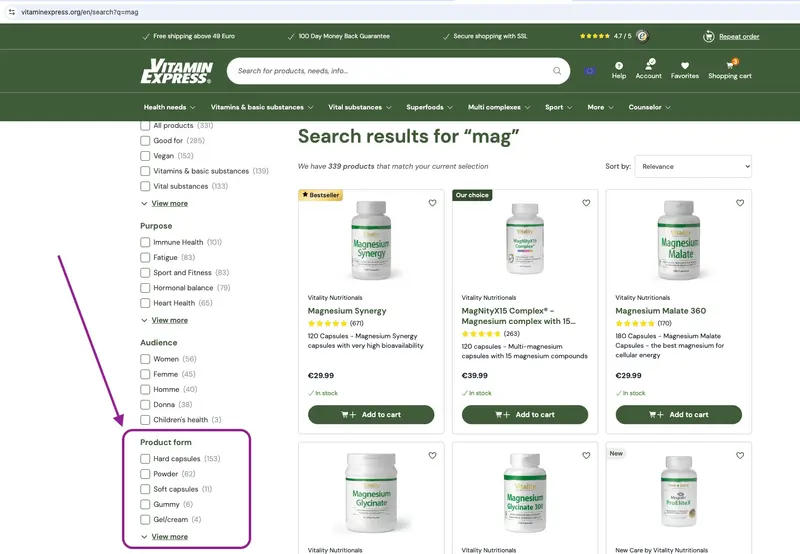Open the Shopping cart icon
Image resolution: width=800 pixels, height=554 pixels.
coord(731,65)
